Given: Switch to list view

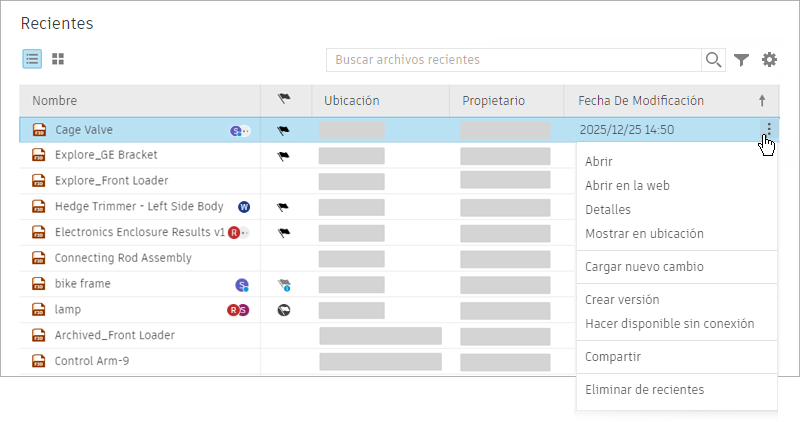Looking at the screenshot, I should (32, 60).
